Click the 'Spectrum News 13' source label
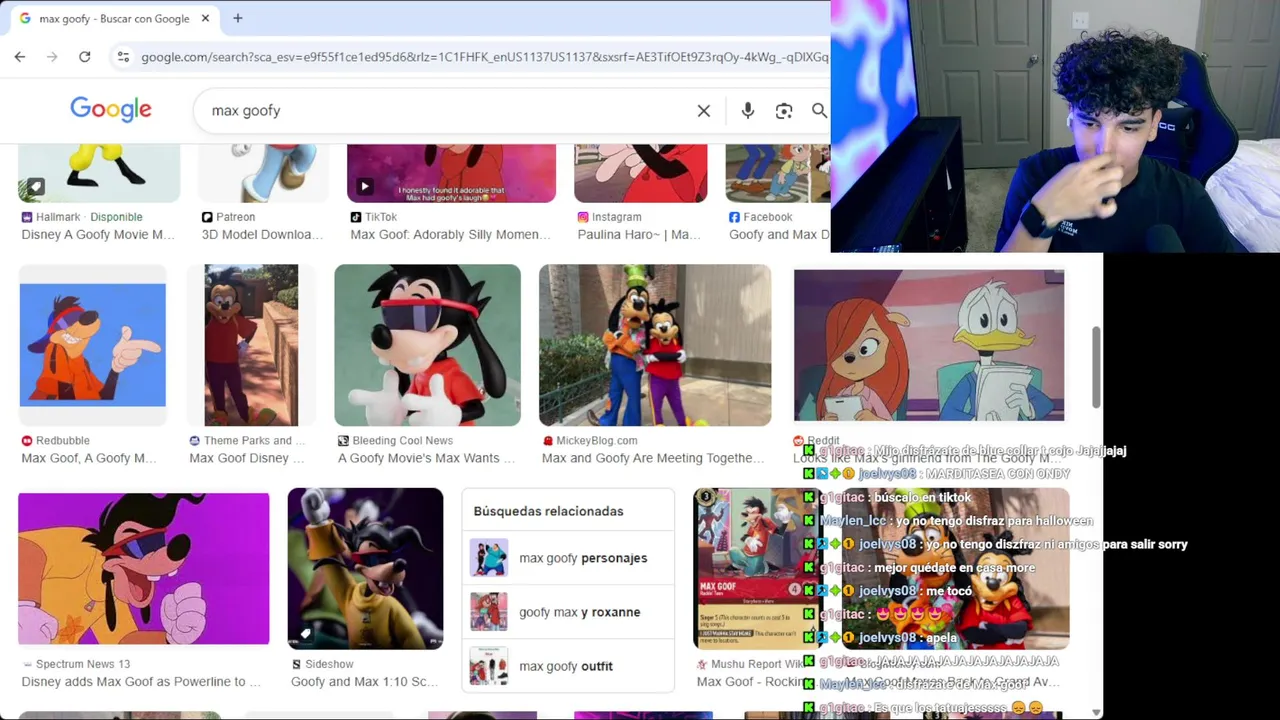Viewport: 1280px width, 720px height. tap(83, 665)
